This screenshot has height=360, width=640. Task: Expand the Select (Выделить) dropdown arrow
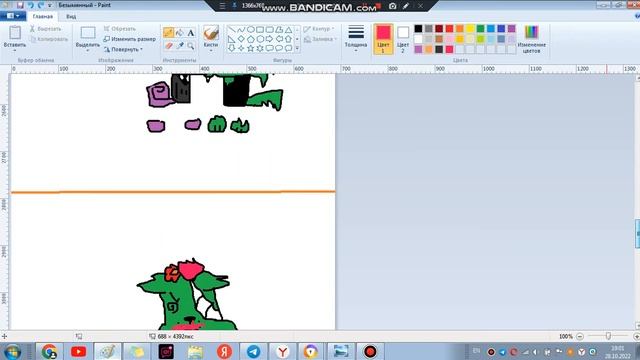point(88,51)
